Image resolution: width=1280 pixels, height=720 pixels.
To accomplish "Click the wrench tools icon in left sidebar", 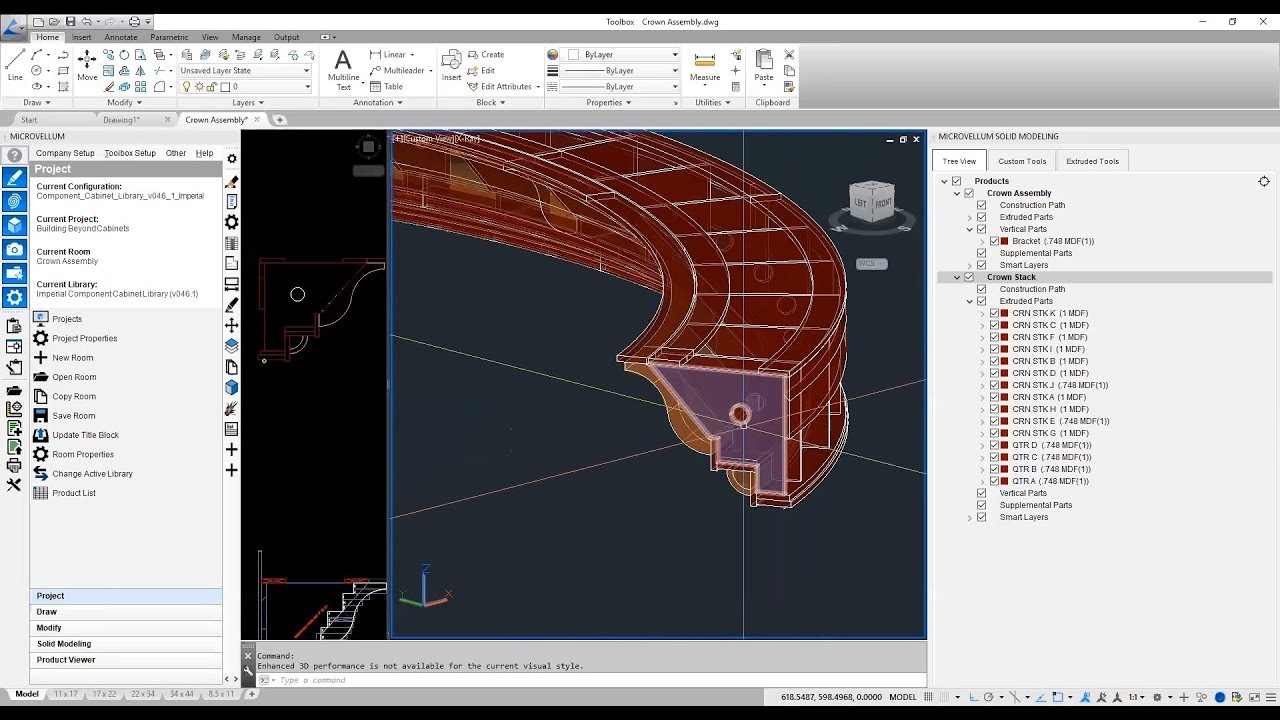I will [x=14, y=484].
